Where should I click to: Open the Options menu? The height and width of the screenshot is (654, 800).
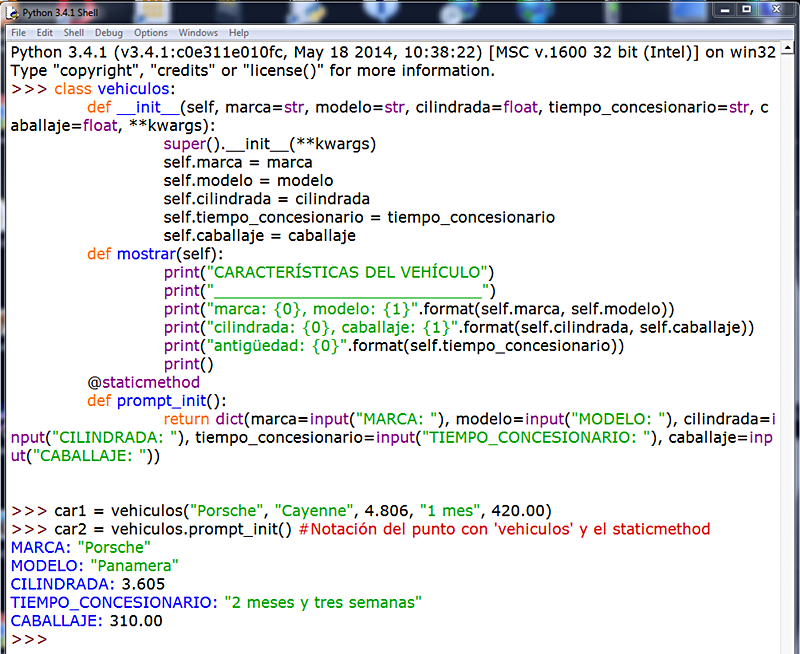151,33
